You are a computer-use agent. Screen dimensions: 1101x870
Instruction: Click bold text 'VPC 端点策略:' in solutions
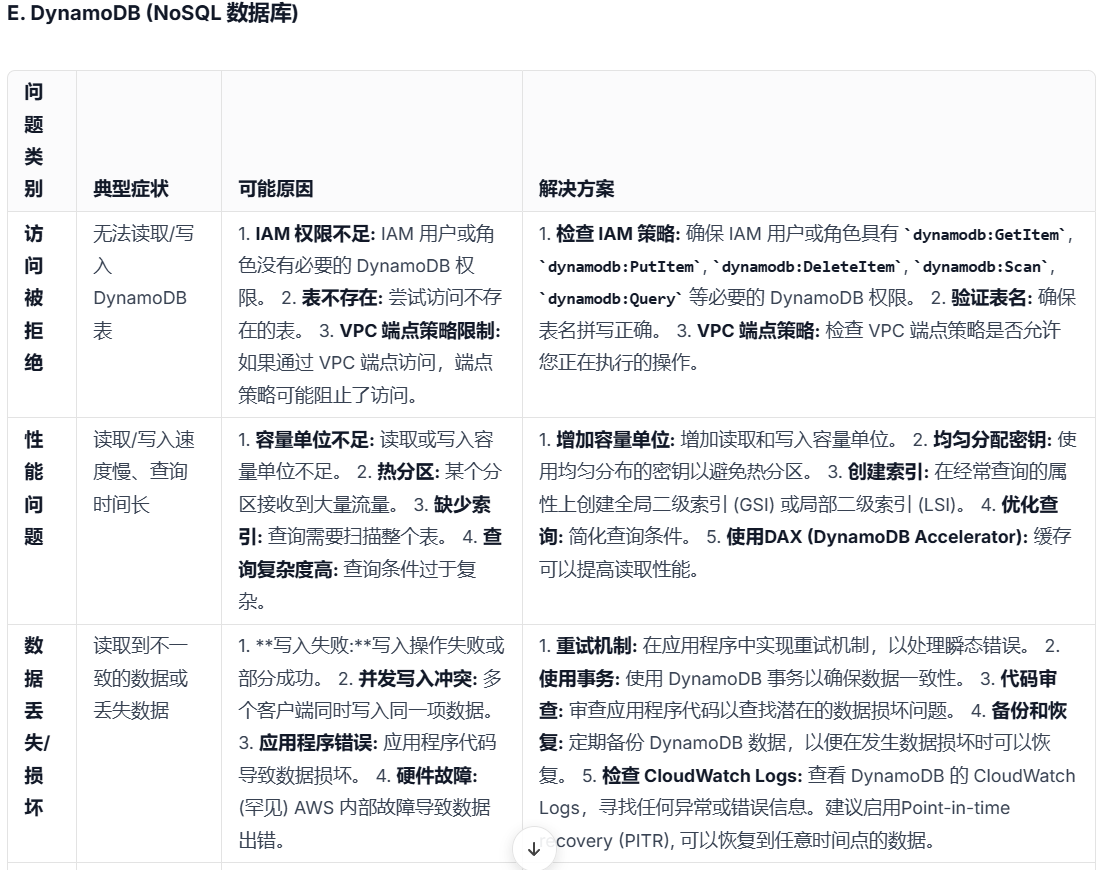[x=758, y=330]
